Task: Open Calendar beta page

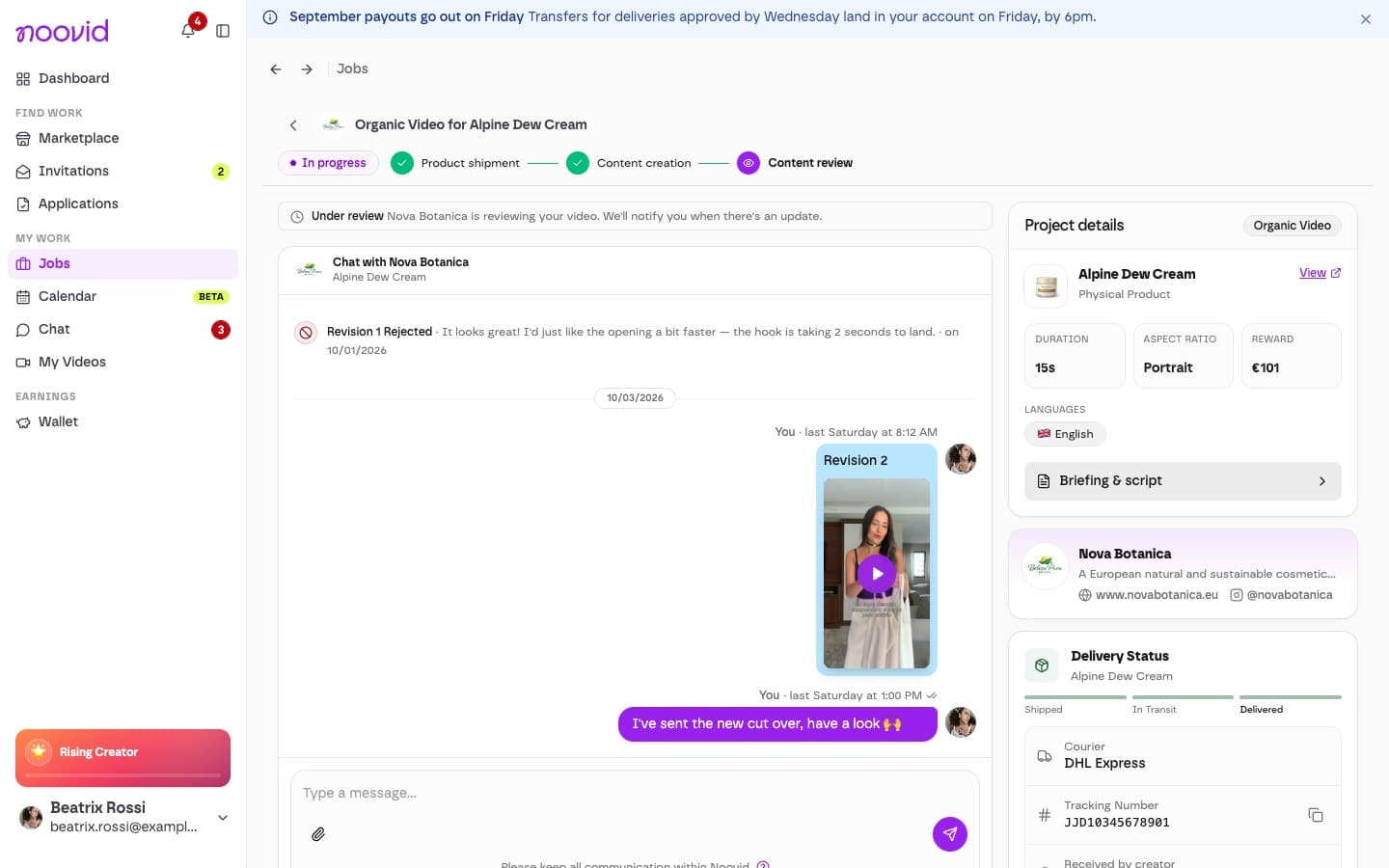Action: [x=123, y=296]
